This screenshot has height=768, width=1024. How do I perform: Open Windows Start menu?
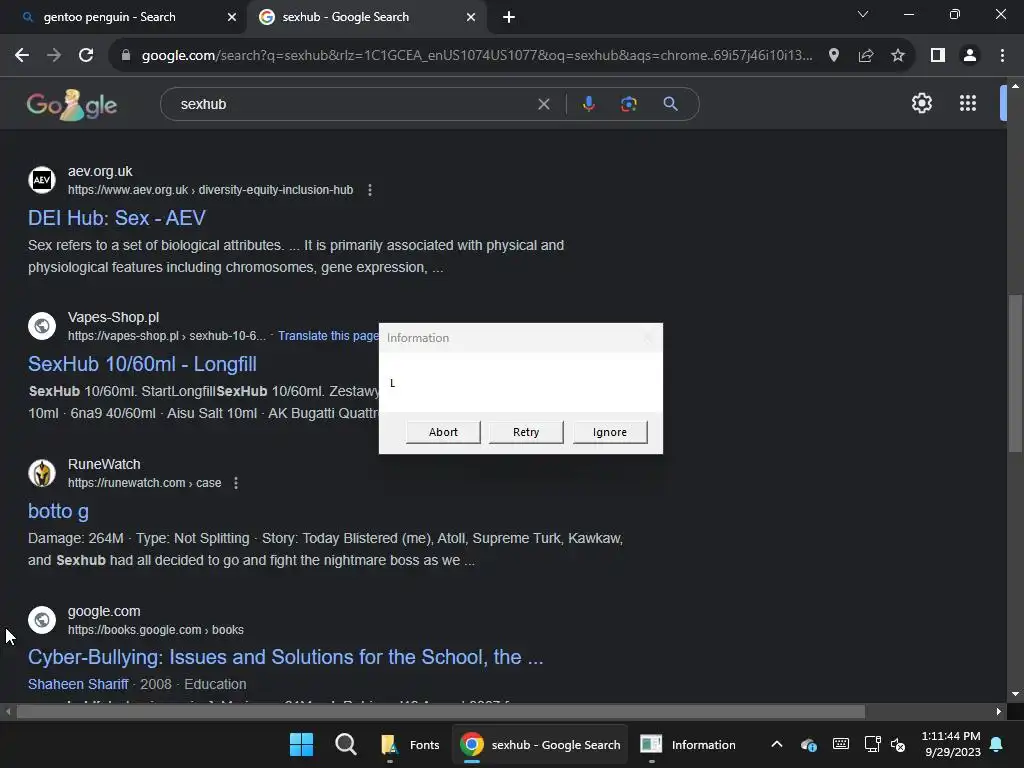point(301,744)
